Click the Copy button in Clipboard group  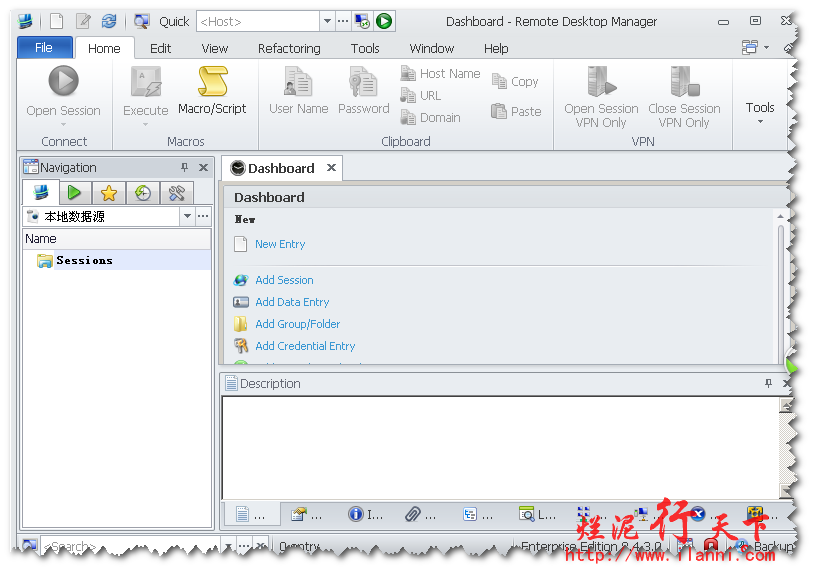coord(515,82)
